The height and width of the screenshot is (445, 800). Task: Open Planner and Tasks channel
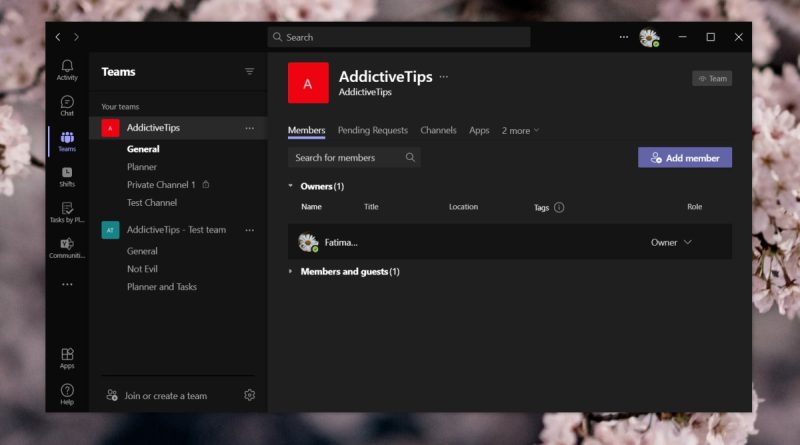point(162,287)
